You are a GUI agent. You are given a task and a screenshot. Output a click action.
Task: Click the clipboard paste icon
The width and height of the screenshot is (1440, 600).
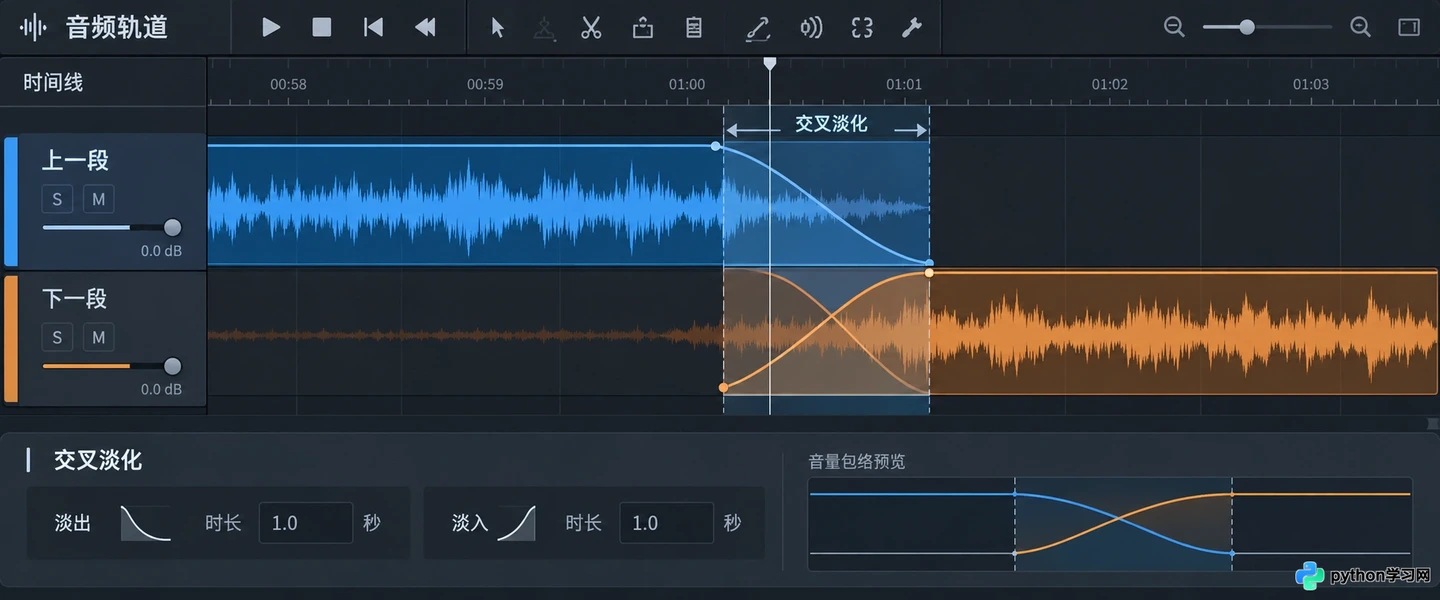(x=694, y=27)
